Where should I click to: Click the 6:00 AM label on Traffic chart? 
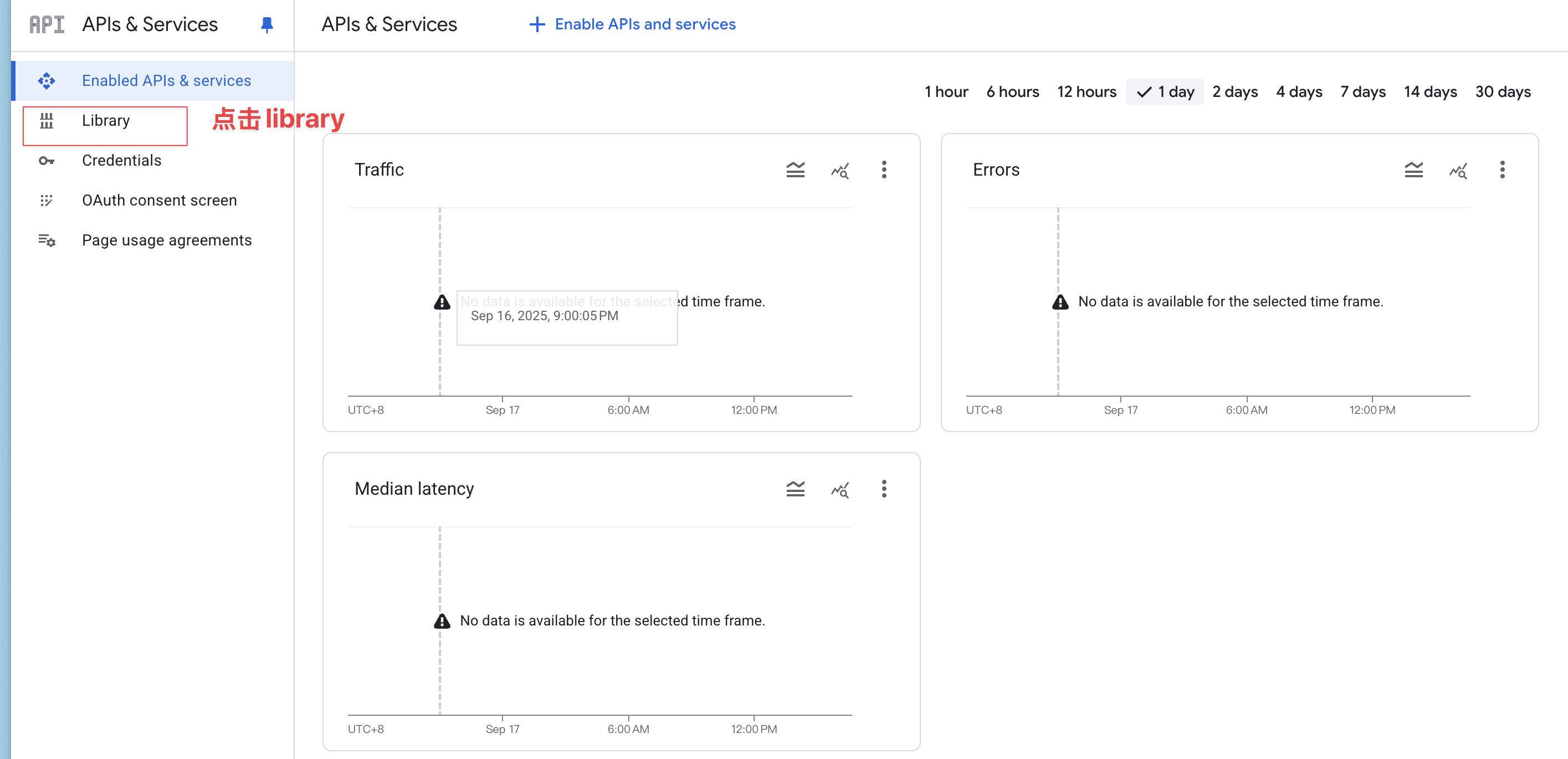628,410
